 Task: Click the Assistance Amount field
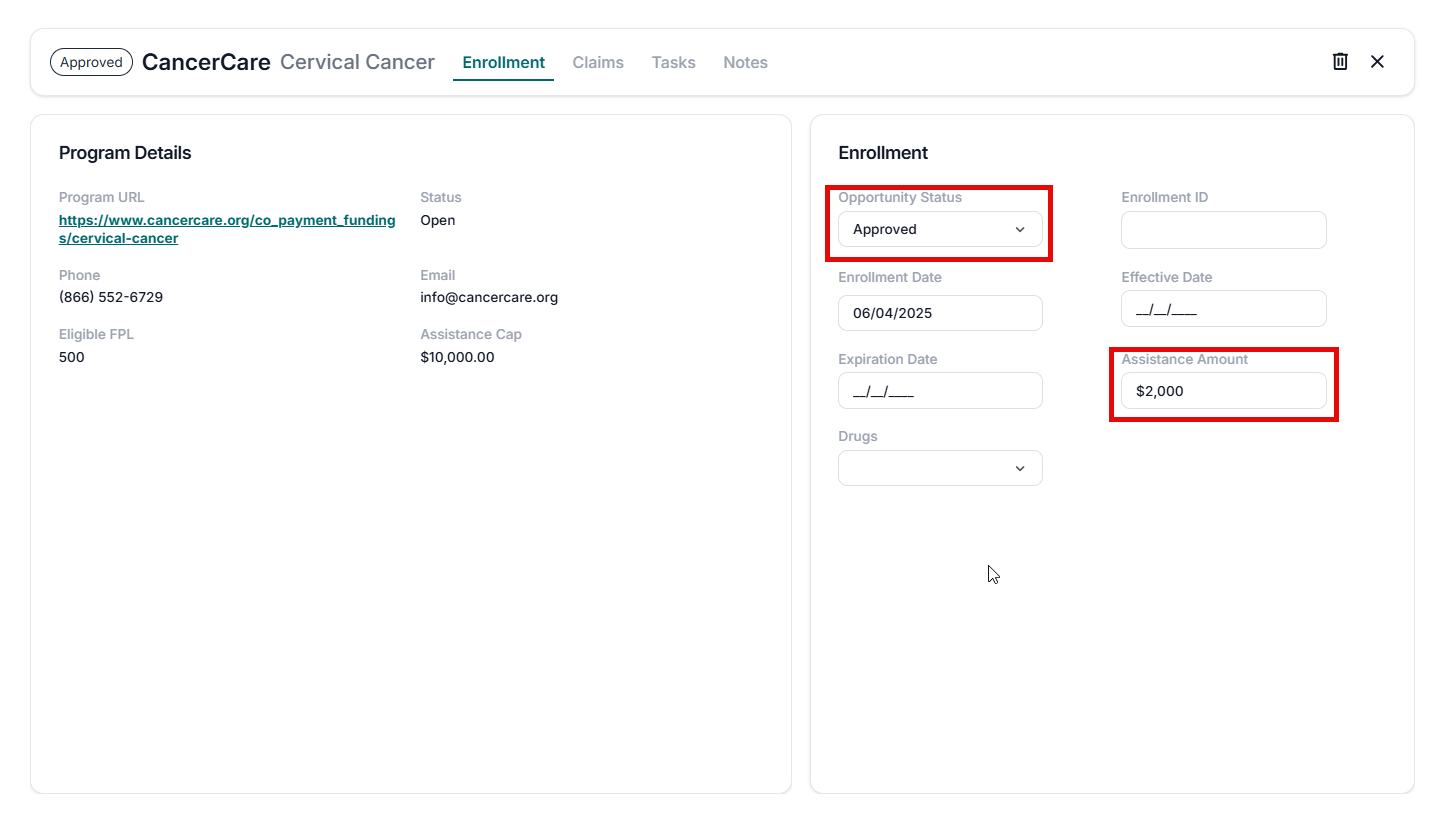click(x=1223, y=391)
